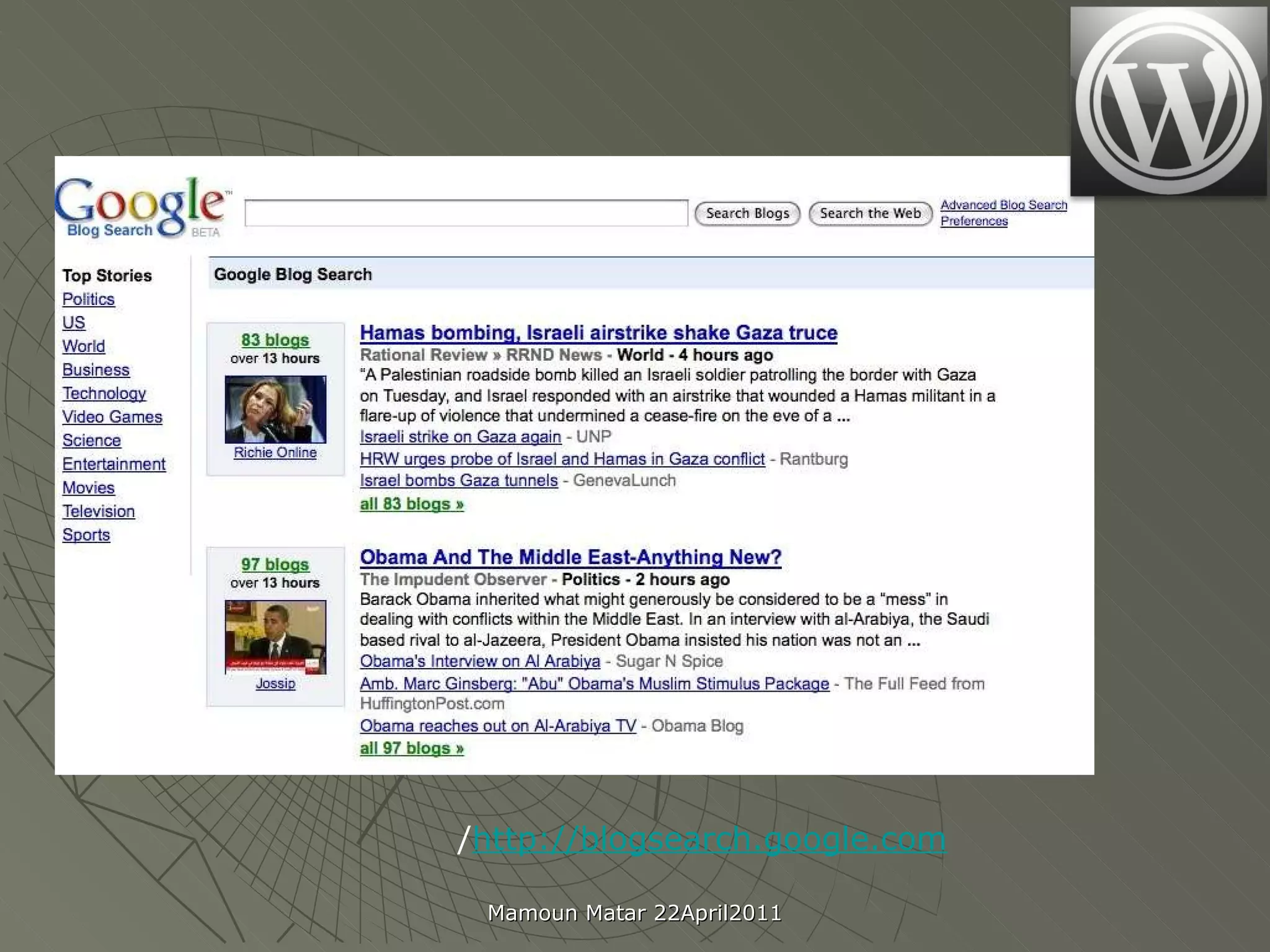Viewport: 1270px width, 952px height.
Task: Open Obama's Interview on Al Arabiya link
Action: click(480, 661)
